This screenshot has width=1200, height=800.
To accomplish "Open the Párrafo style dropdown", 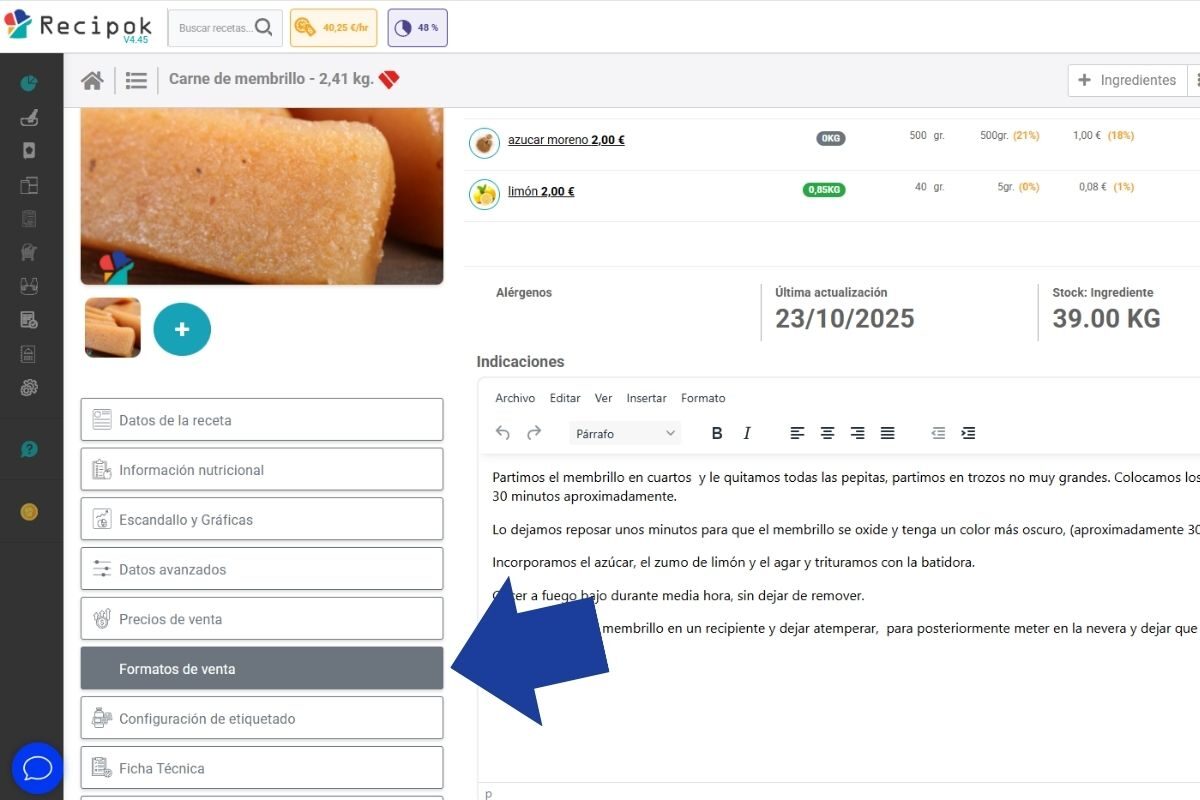I will click(624, 432).
